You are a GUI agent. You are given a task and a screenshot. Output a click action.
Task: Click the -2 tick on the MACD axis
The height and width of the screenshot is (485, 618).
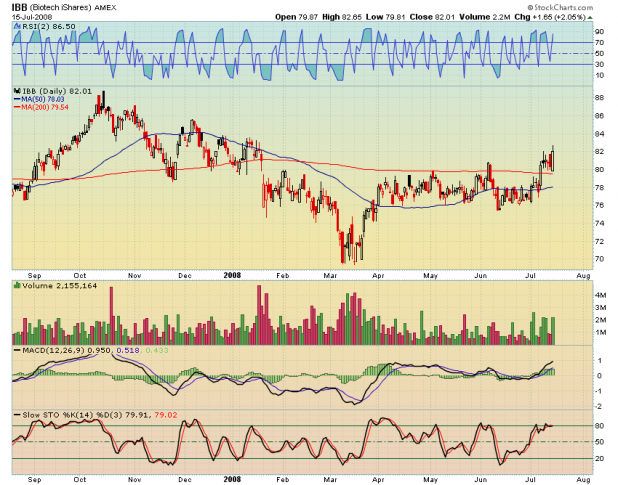[599, 406]
